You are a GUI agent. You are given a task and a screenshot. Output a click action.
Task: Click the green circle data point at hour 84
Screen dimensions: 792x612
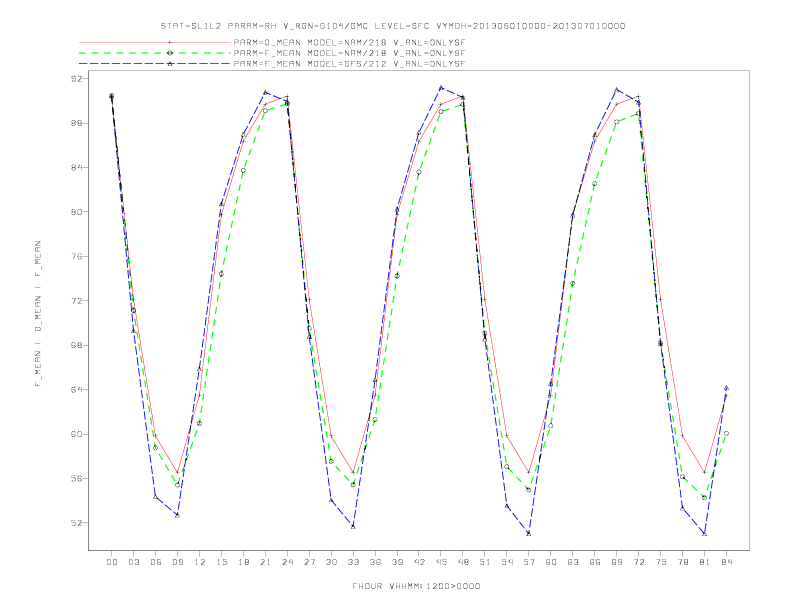pos(726,433)
